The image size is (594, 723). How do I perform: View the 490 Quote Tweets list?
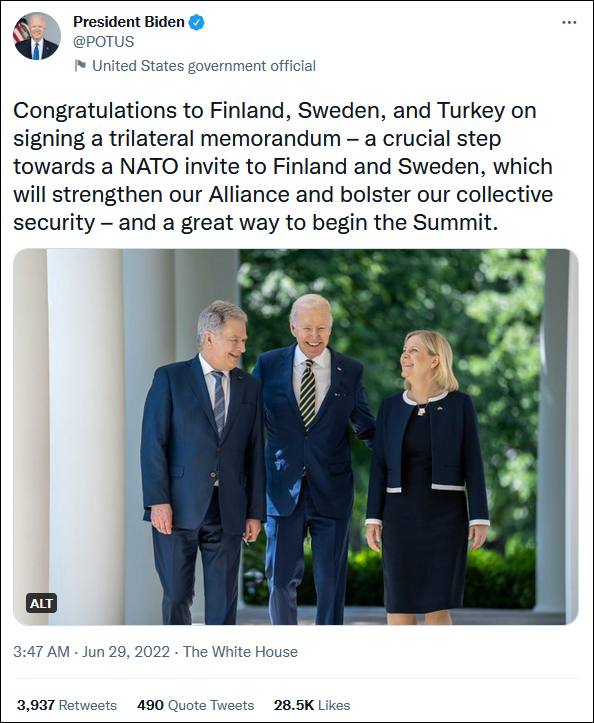pyautogui.click(x=196, y=705)
